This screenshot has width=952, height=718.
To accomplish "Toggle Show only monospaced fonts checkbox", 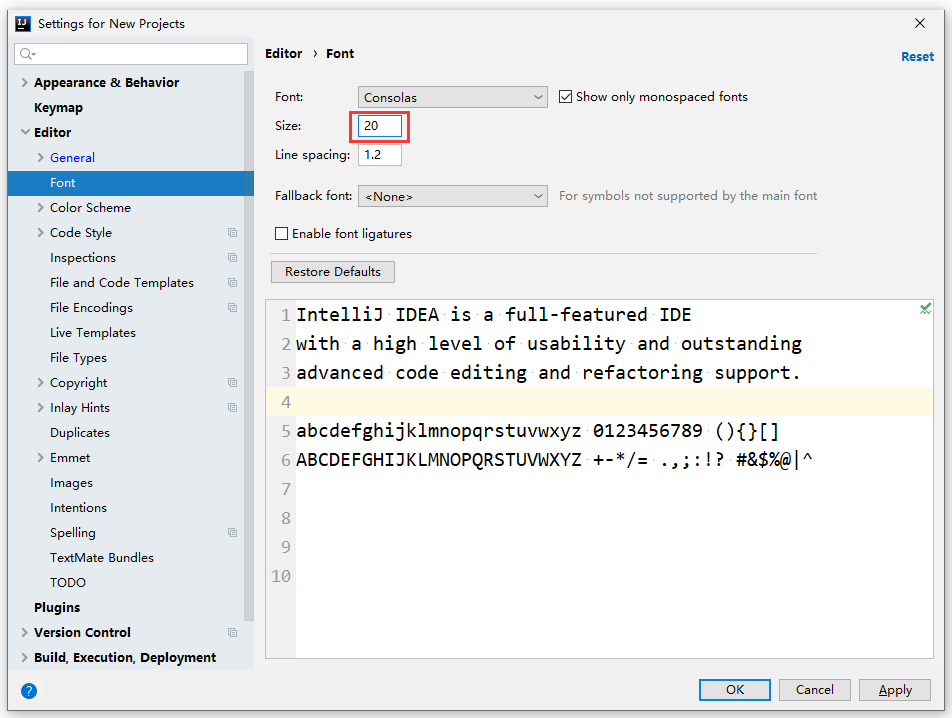I will pyautogui.click(x=565, y=97).
